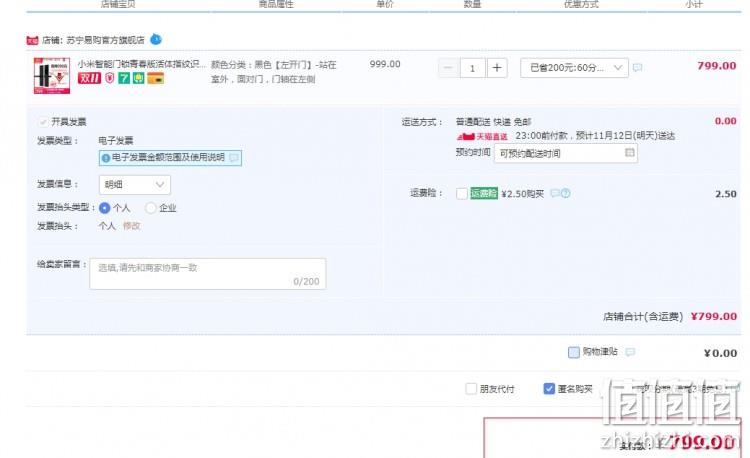Screen dimensions: 750x458
Task: Click comment icon next to 购物津贴
Action: tap(630, 352)
